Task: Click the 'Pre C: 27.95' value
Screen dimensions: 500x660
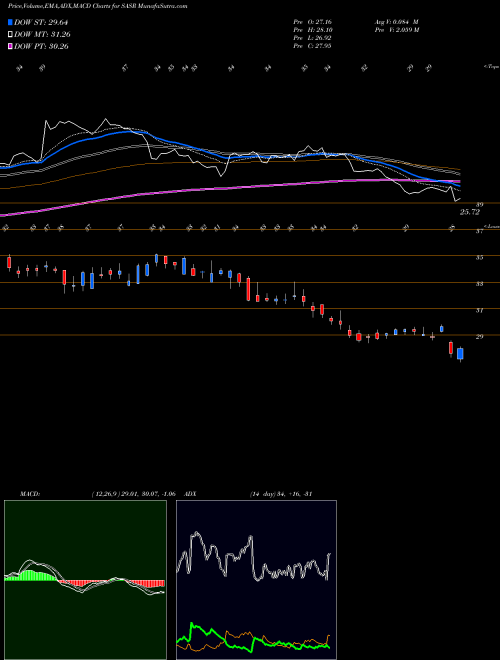Action: (x=314, y=46)
